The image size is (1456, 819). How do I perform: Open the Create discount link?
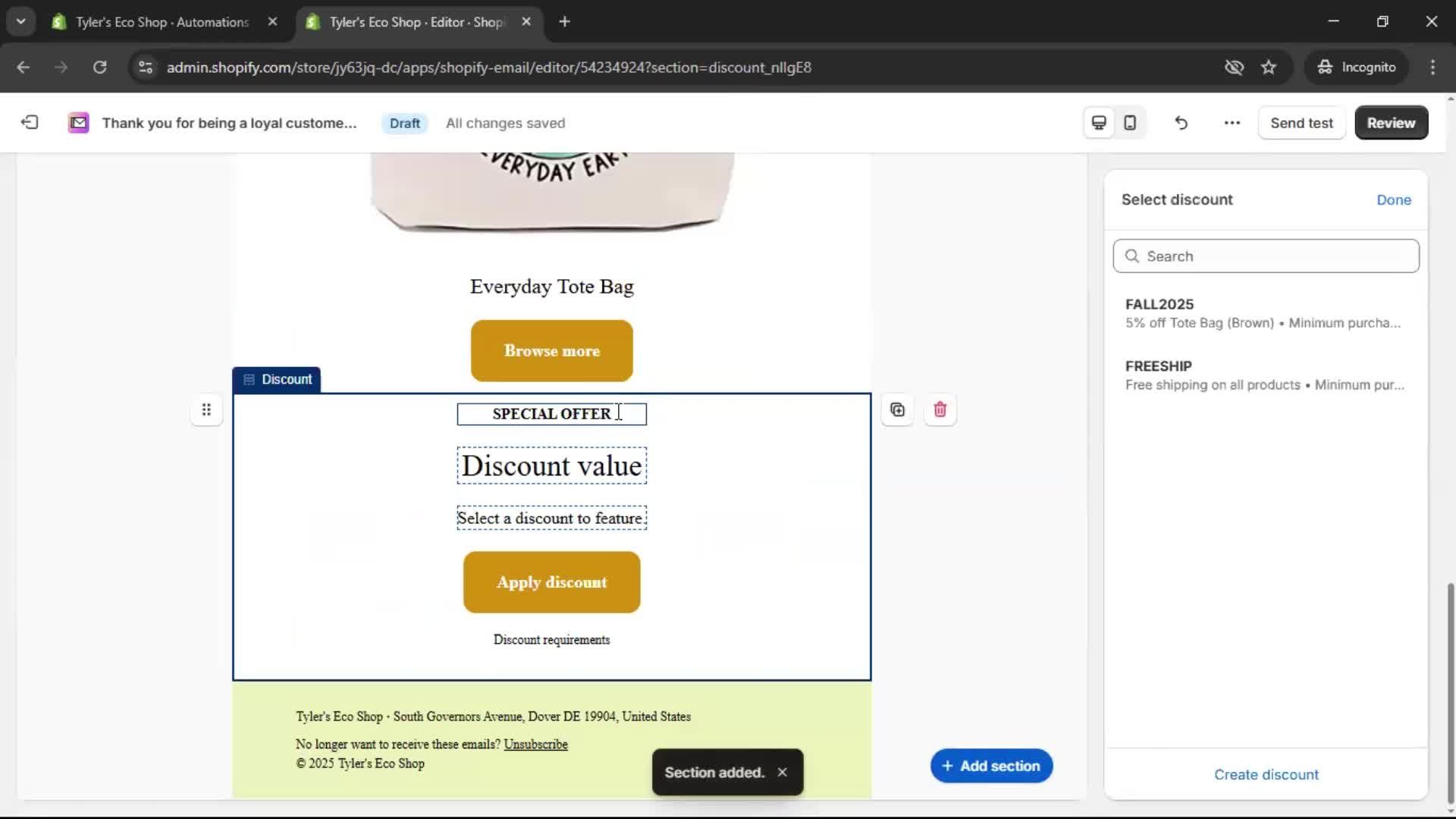point(1266,774)
